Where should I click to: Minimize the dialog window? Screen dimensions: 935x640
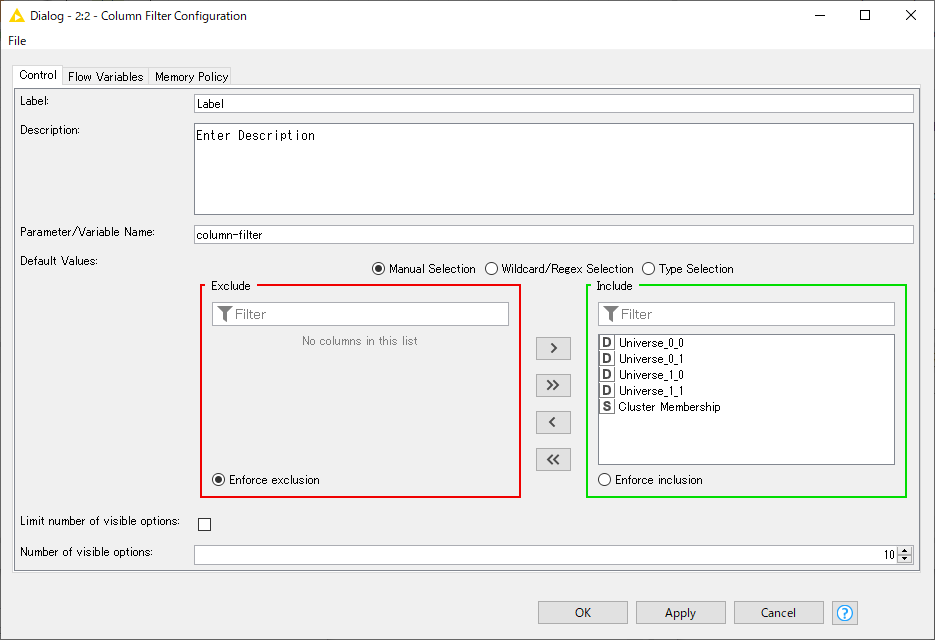coord(820,15)
